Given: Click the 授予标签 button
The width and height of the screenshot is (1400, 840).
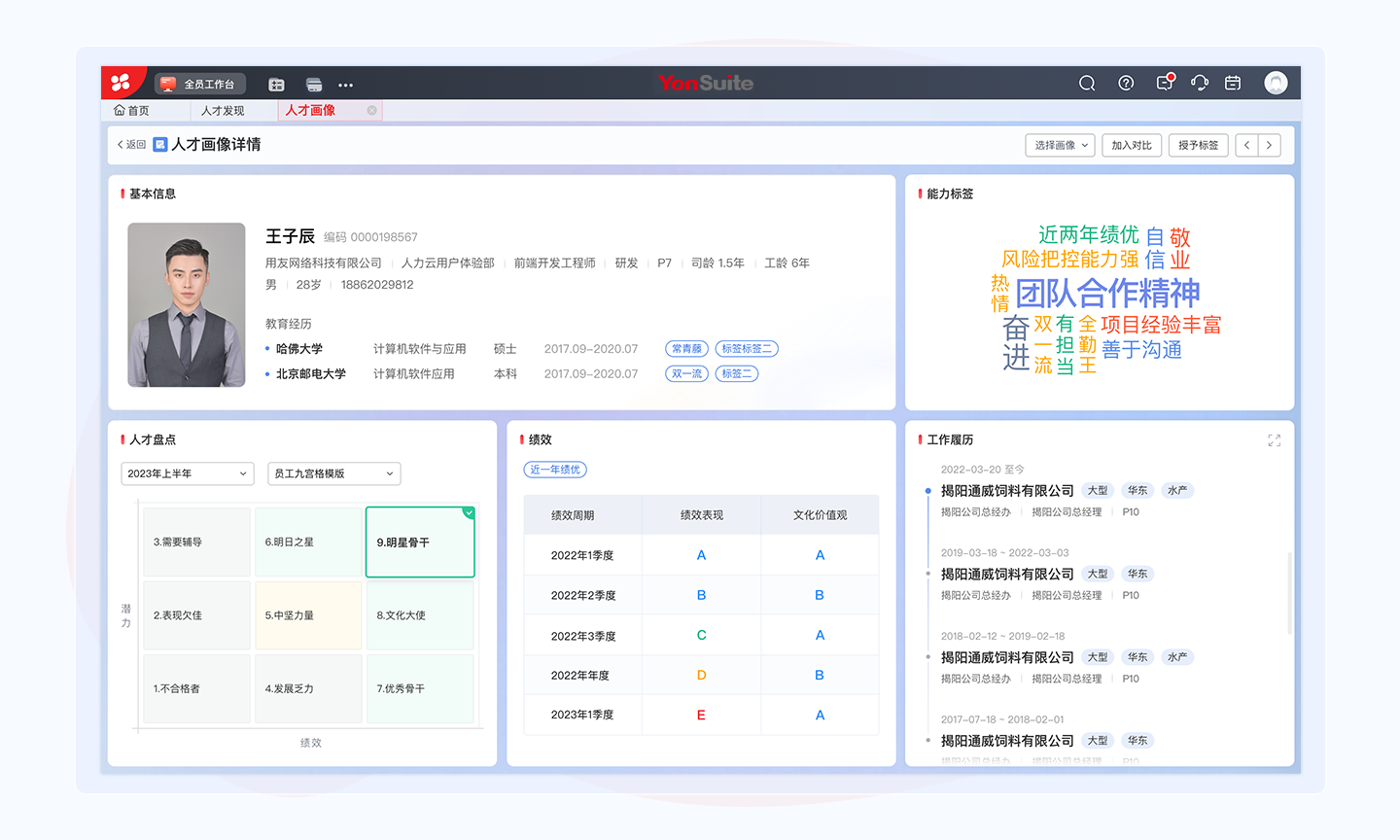Looking at the screenshot, I should [1198, 145].
